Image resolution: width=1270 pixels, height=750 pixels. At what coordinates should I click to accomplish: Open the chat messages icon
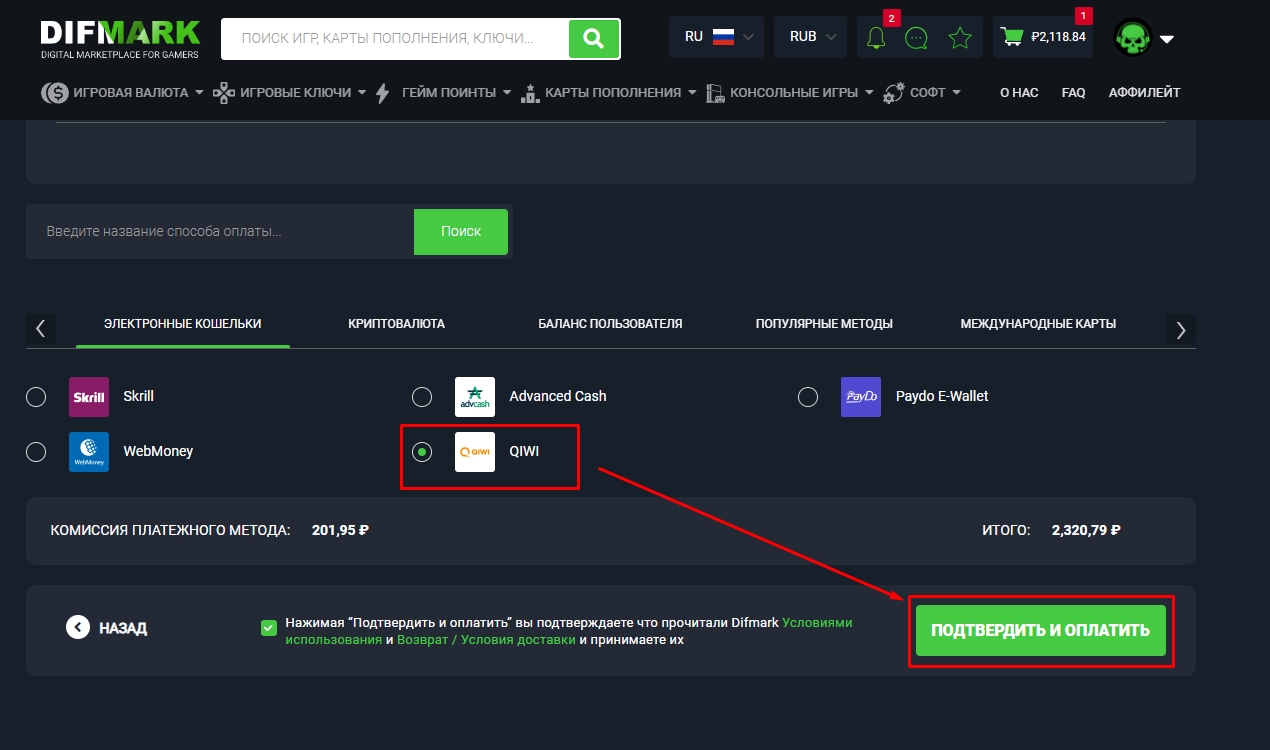click(x=916, y=38)
